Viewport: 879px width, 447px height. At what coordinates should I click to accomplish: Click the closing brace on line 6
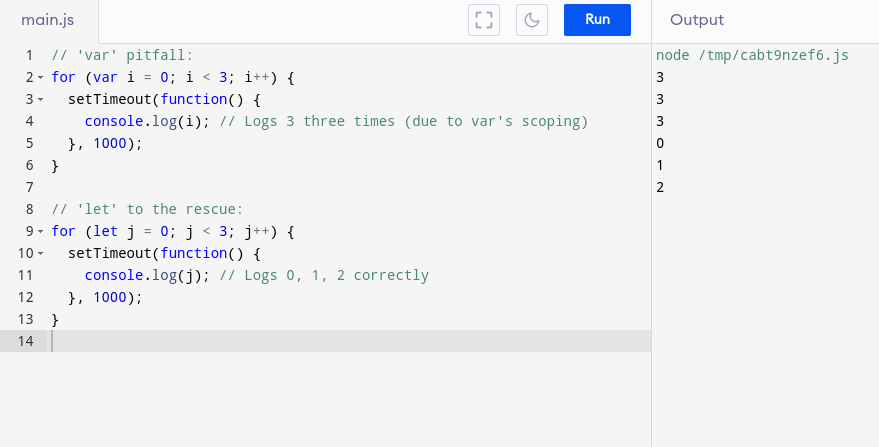pyautogui.click(x=55, y=165)
